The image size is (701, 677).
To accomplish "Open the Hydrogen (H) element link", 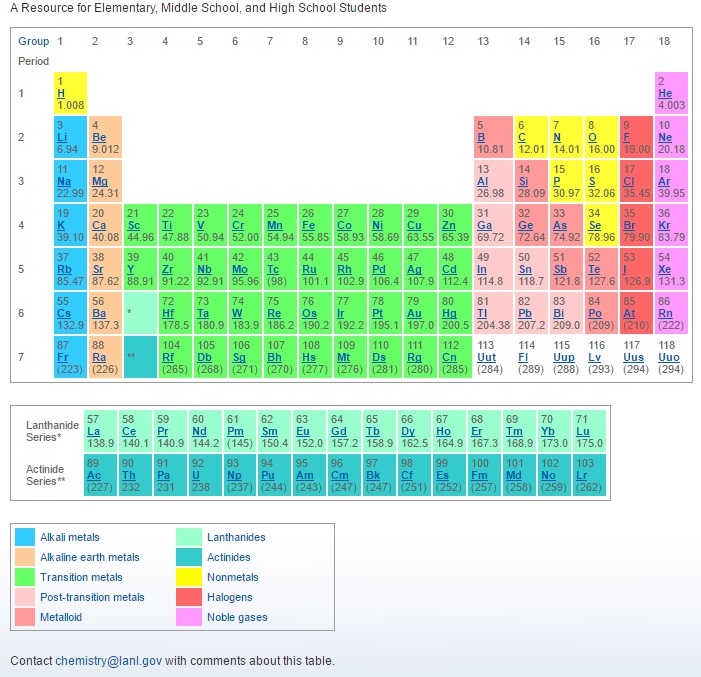I will coord(61,93).
